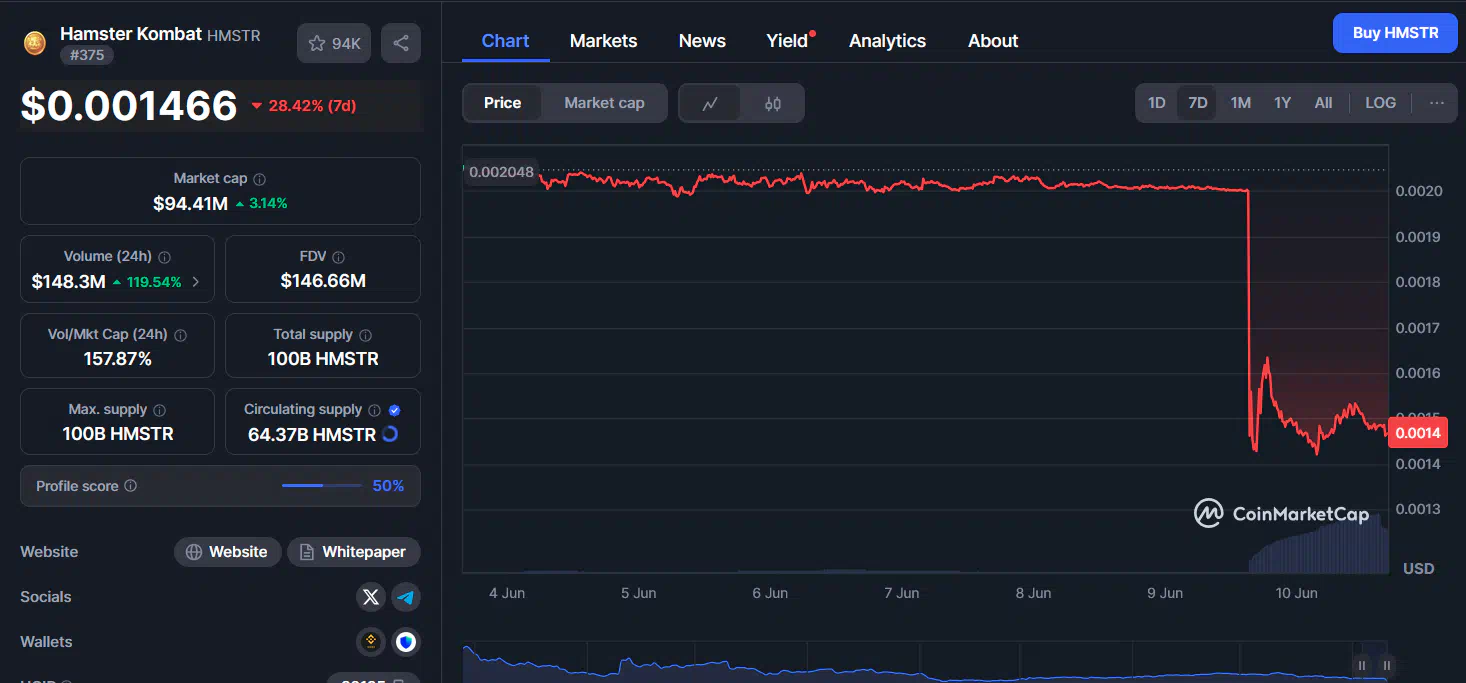Set chart range to 7D
Screen dimensions: 1466x683
pos(1197,103)
